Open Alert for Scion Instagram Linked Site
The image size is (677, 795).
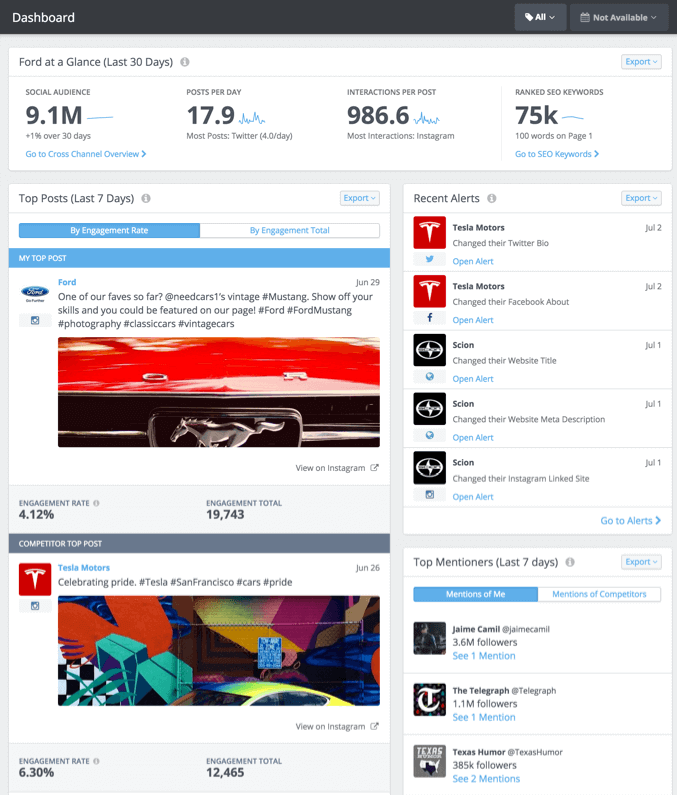pos(473,497)
